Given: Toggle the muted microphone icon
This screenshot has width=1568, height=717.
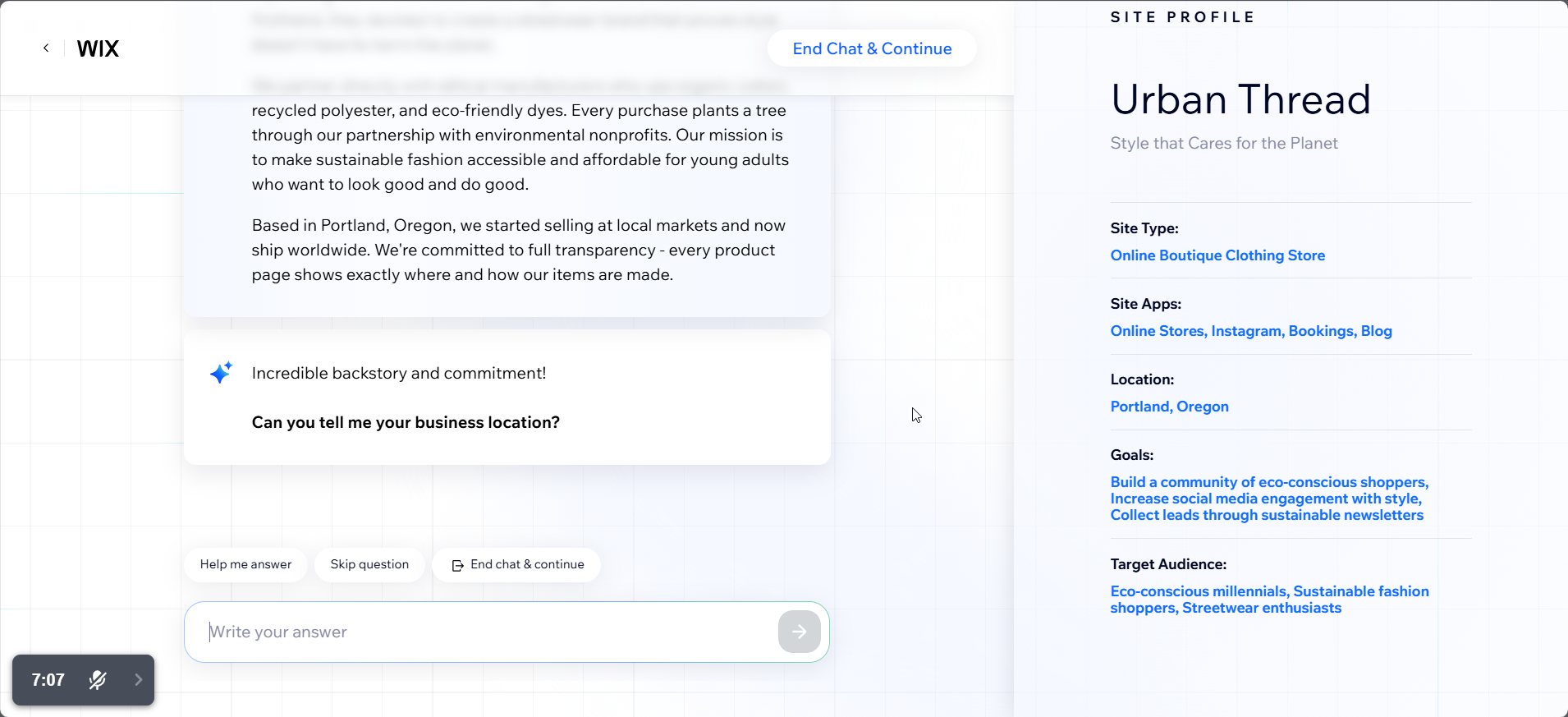Looking at the screenshot, I should (98, 680).
